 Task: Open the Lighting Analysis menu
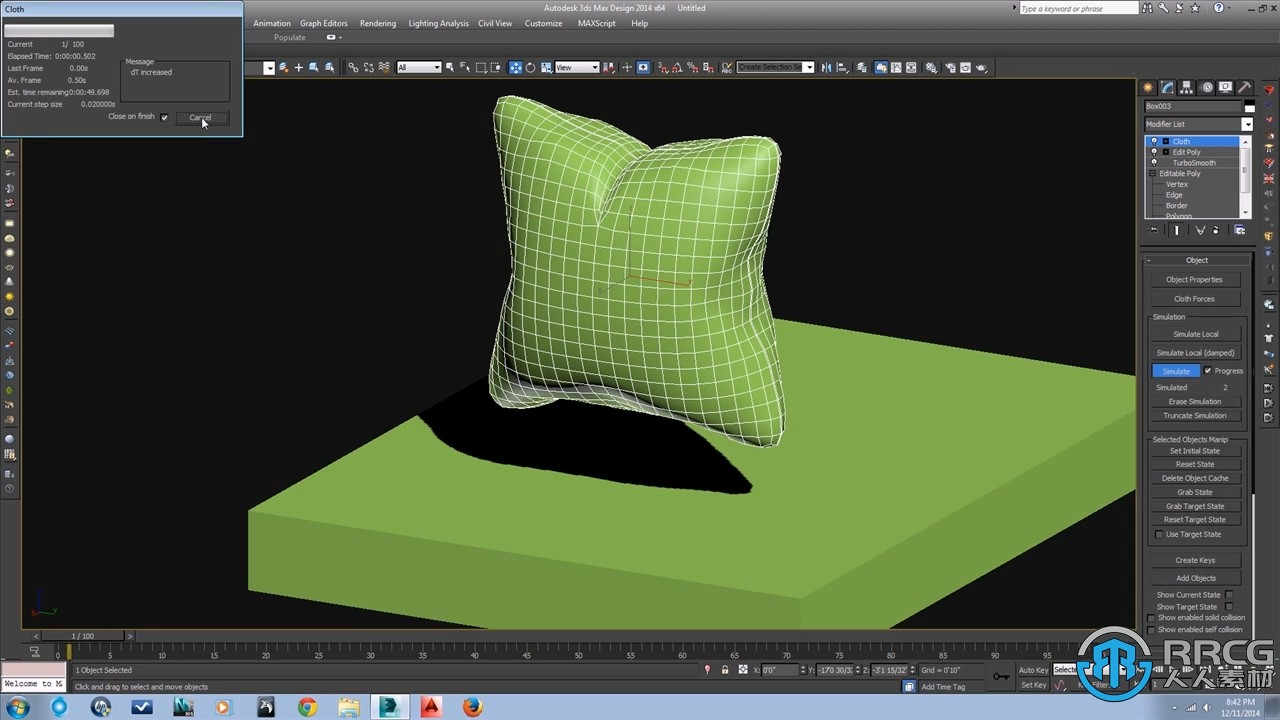(x=437, y=23)
